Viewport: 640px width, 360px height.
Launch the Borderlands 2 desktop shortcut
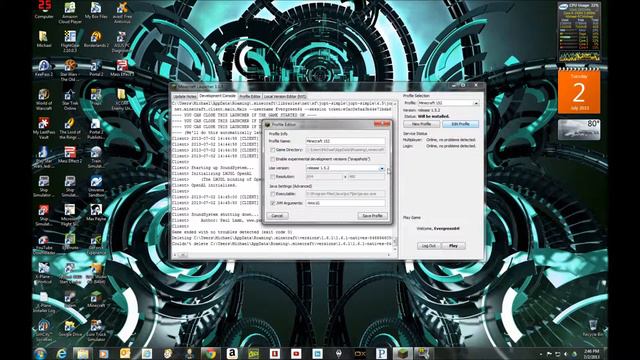click(x=96, y=39)
